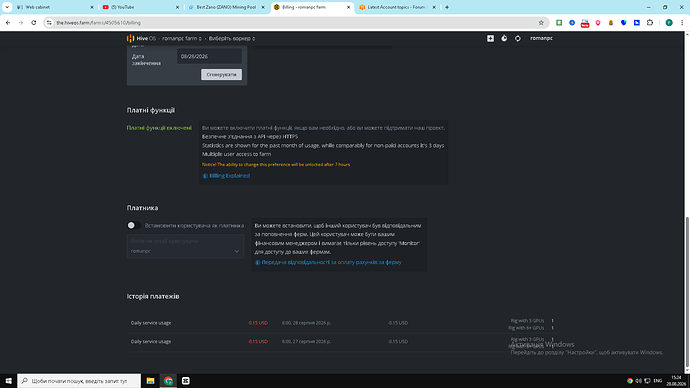Open the tab search dropdown arrow

pyautogui.click(x=7, y=7)
